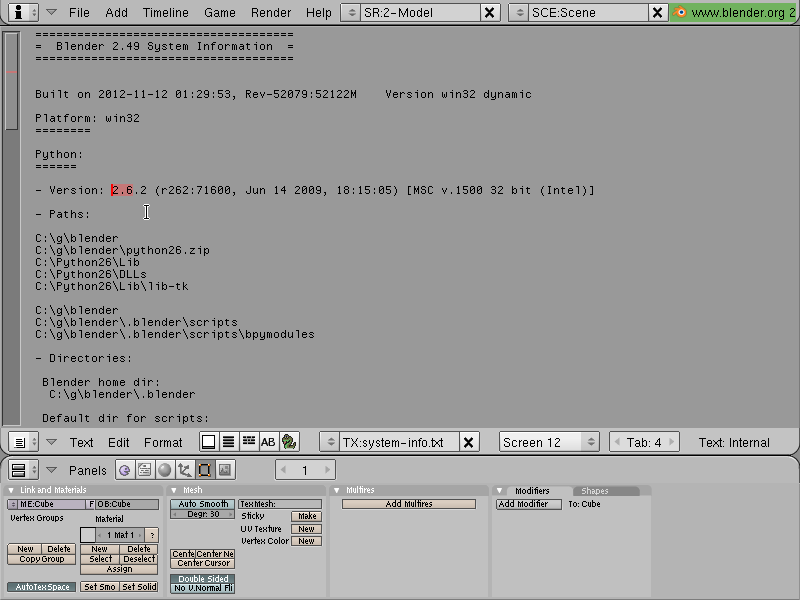The image size is (800, 600).
Task: Increase the current frame number
Action: [327, 470]
